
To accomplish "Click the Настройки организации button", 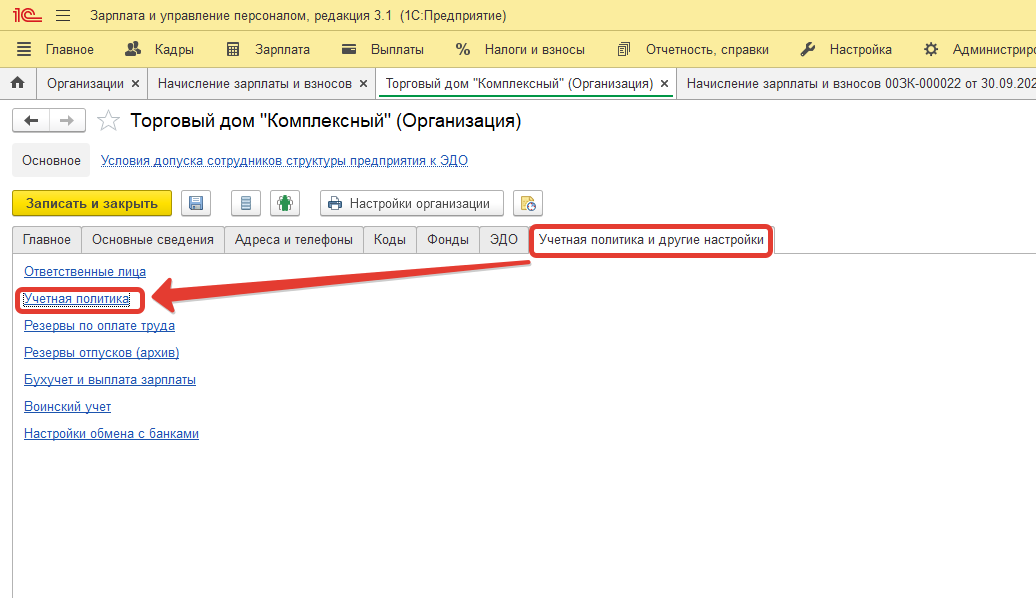I will 410,204.
